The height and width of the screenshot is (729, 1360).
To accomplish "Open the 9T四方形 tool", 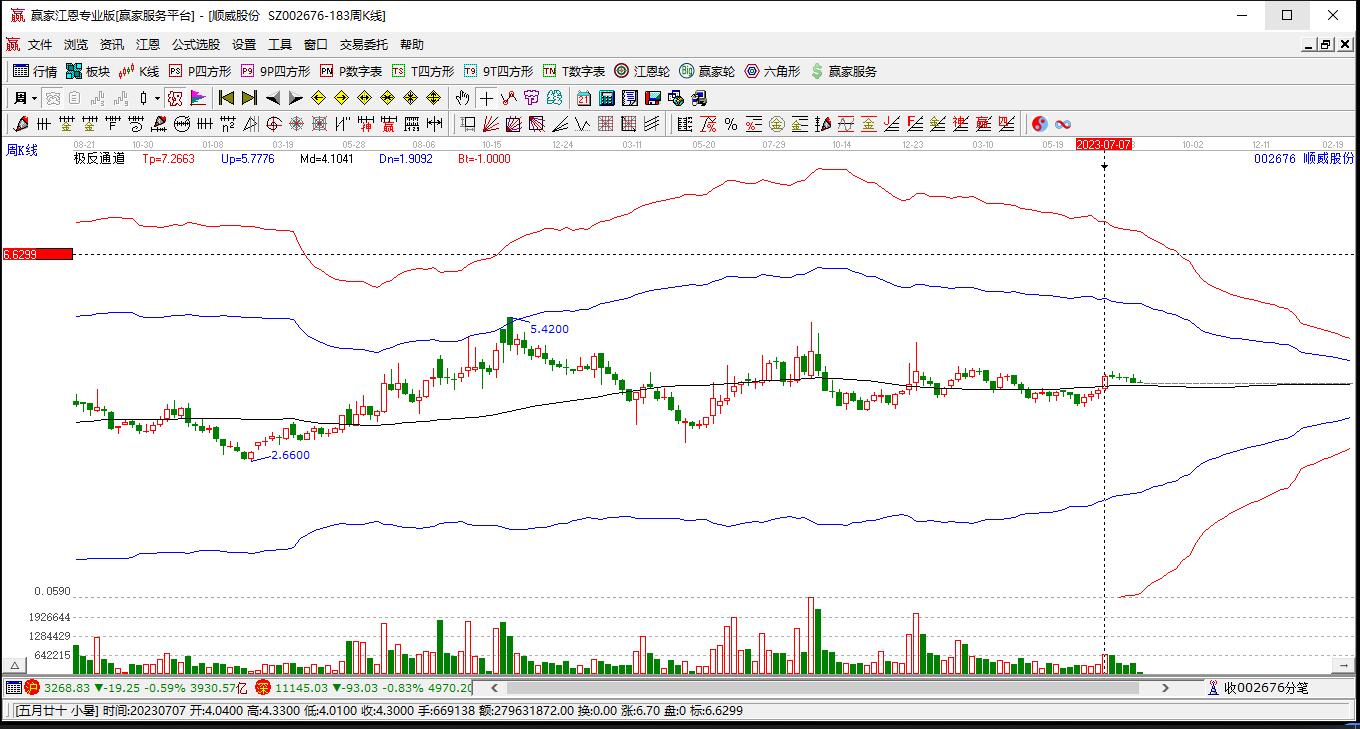I will click(x=498, y=71).
